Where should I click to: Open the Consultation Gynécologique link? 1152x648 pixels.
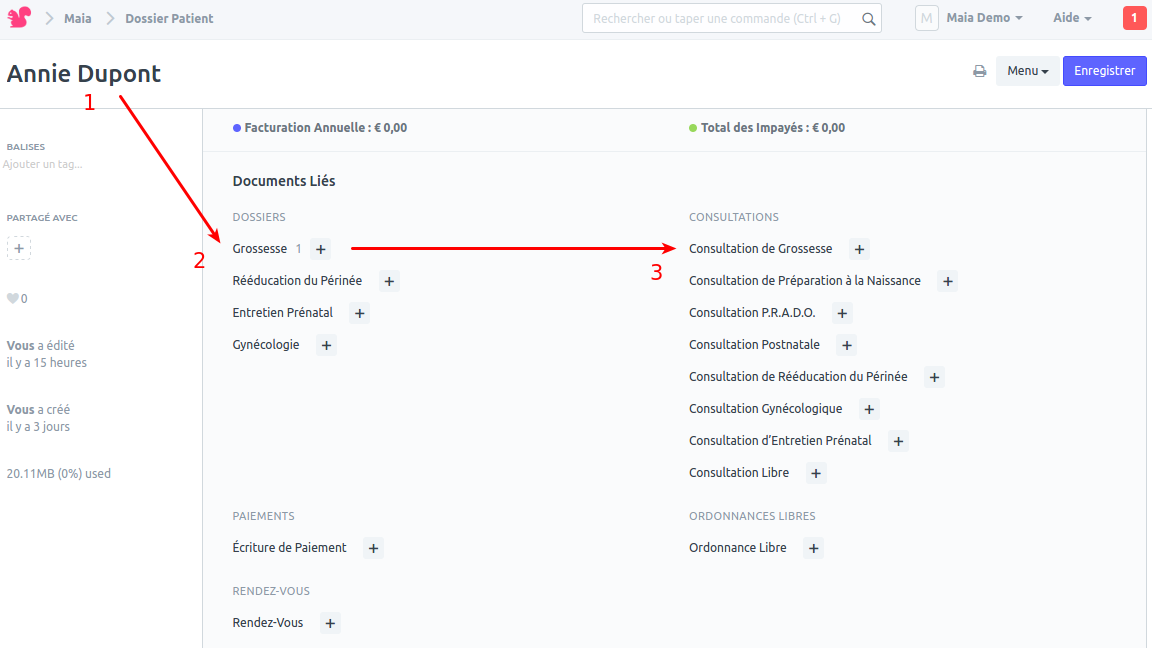click(765, 409)
